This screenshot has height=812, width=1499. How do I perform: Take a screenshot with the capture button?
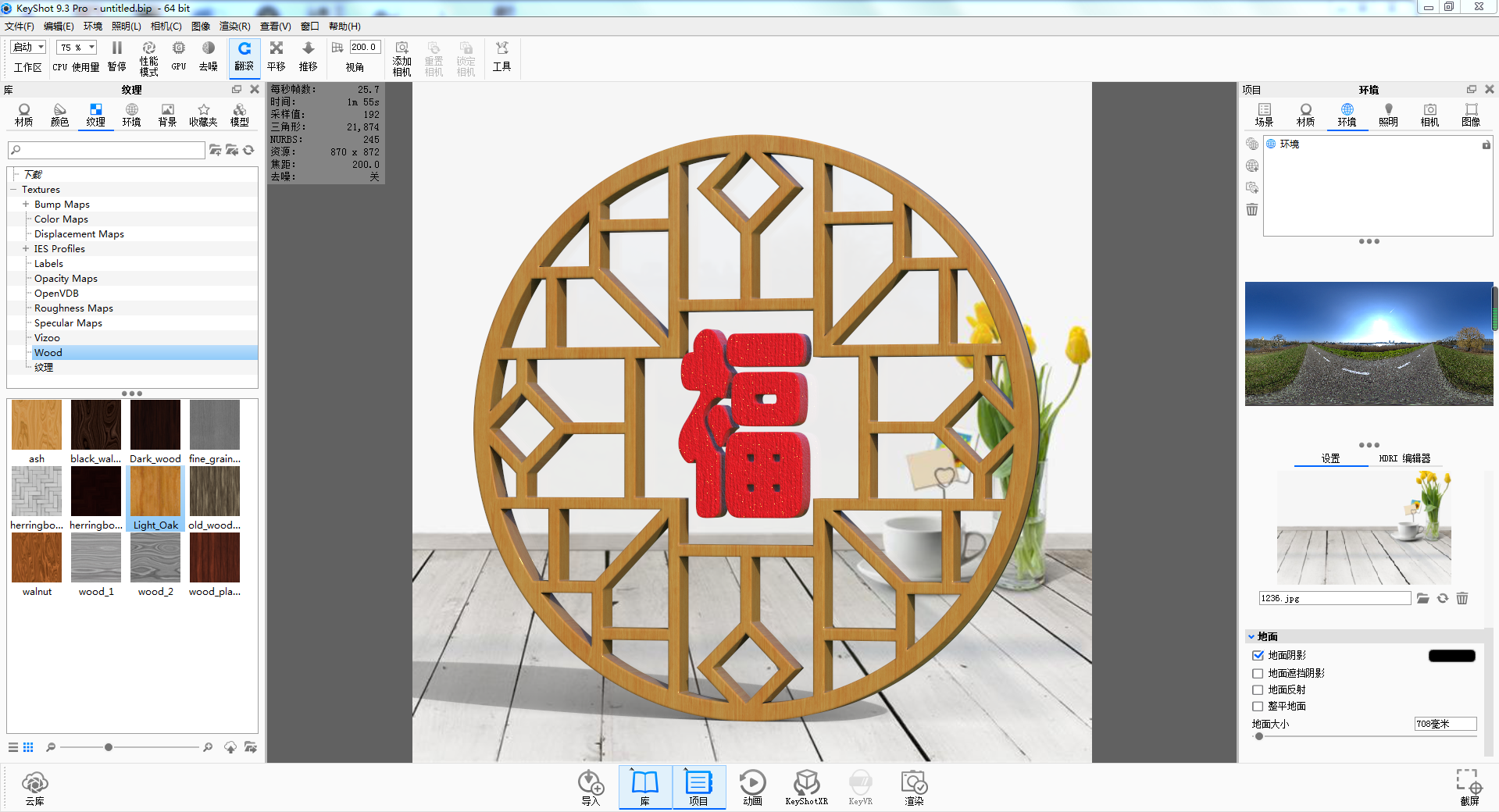pos(1469,787)
